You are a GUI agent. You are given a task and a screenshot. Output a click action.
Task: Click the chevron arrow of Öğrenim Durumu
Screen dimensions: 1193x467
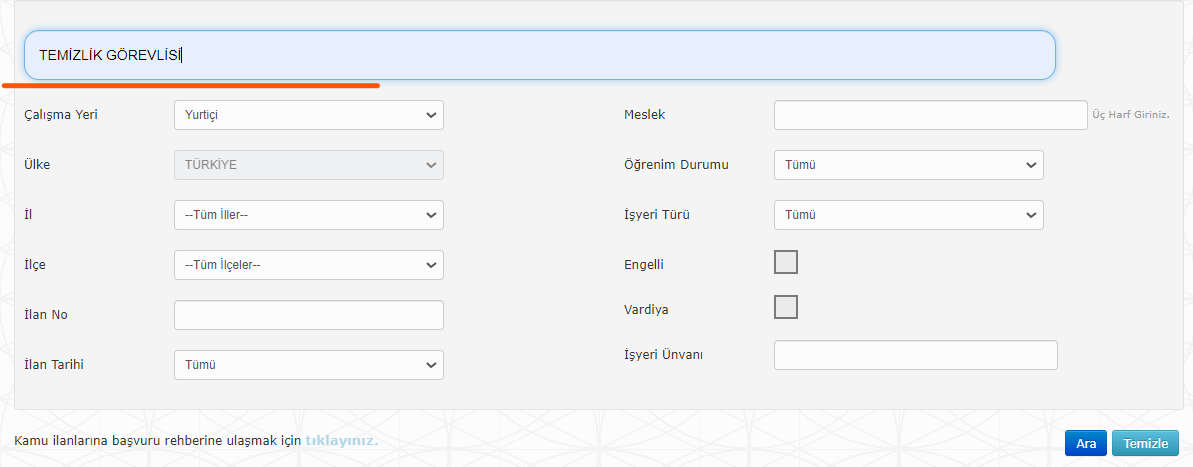pos(1031,165)
